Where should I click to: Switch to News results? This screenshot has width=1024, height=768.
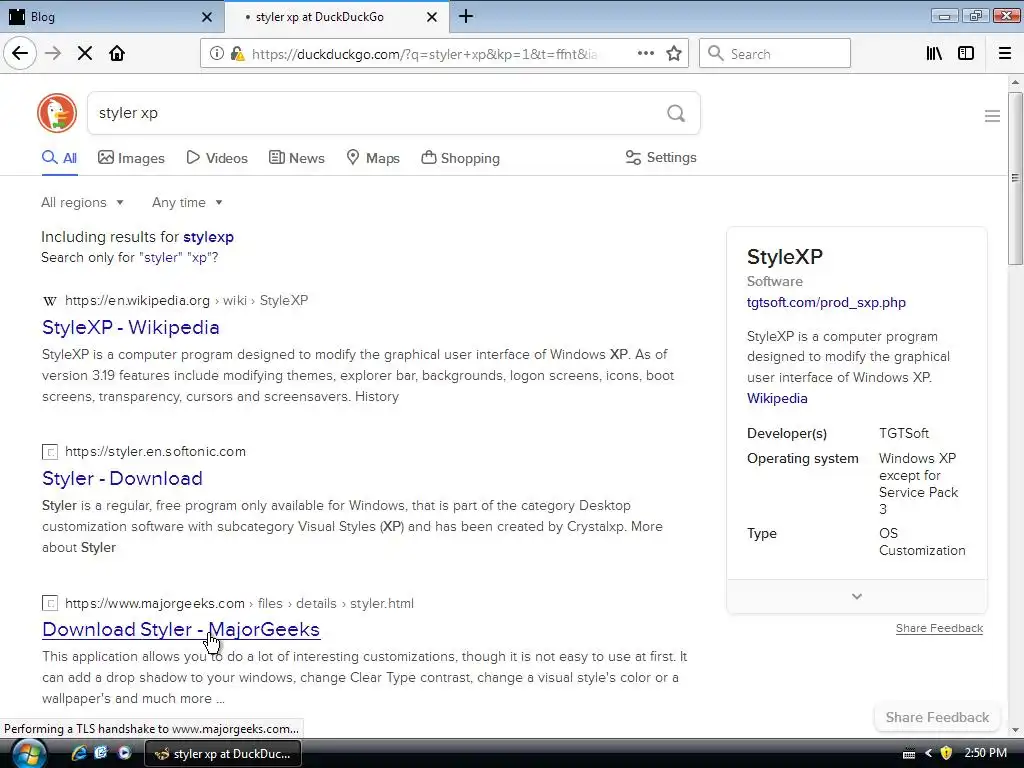click(297, 158)
